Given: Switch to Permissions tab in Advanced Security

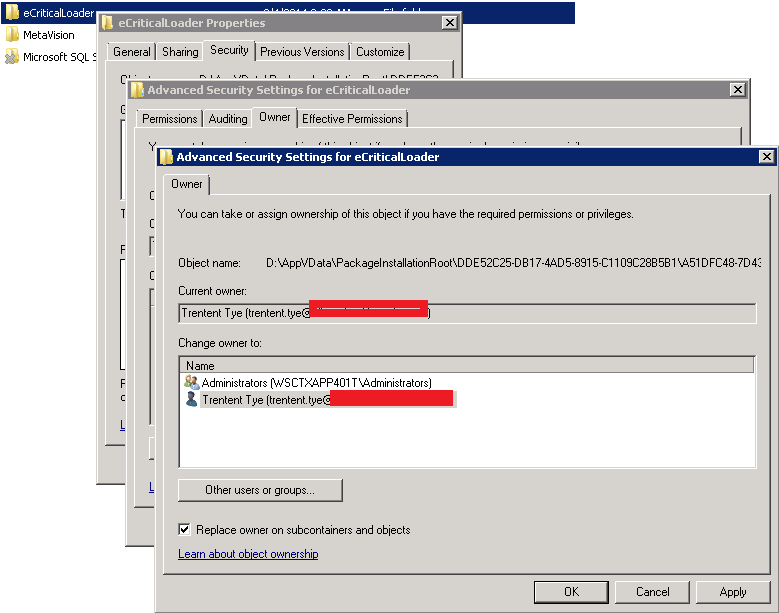Looking at the screenshot, I should point(169,119).
